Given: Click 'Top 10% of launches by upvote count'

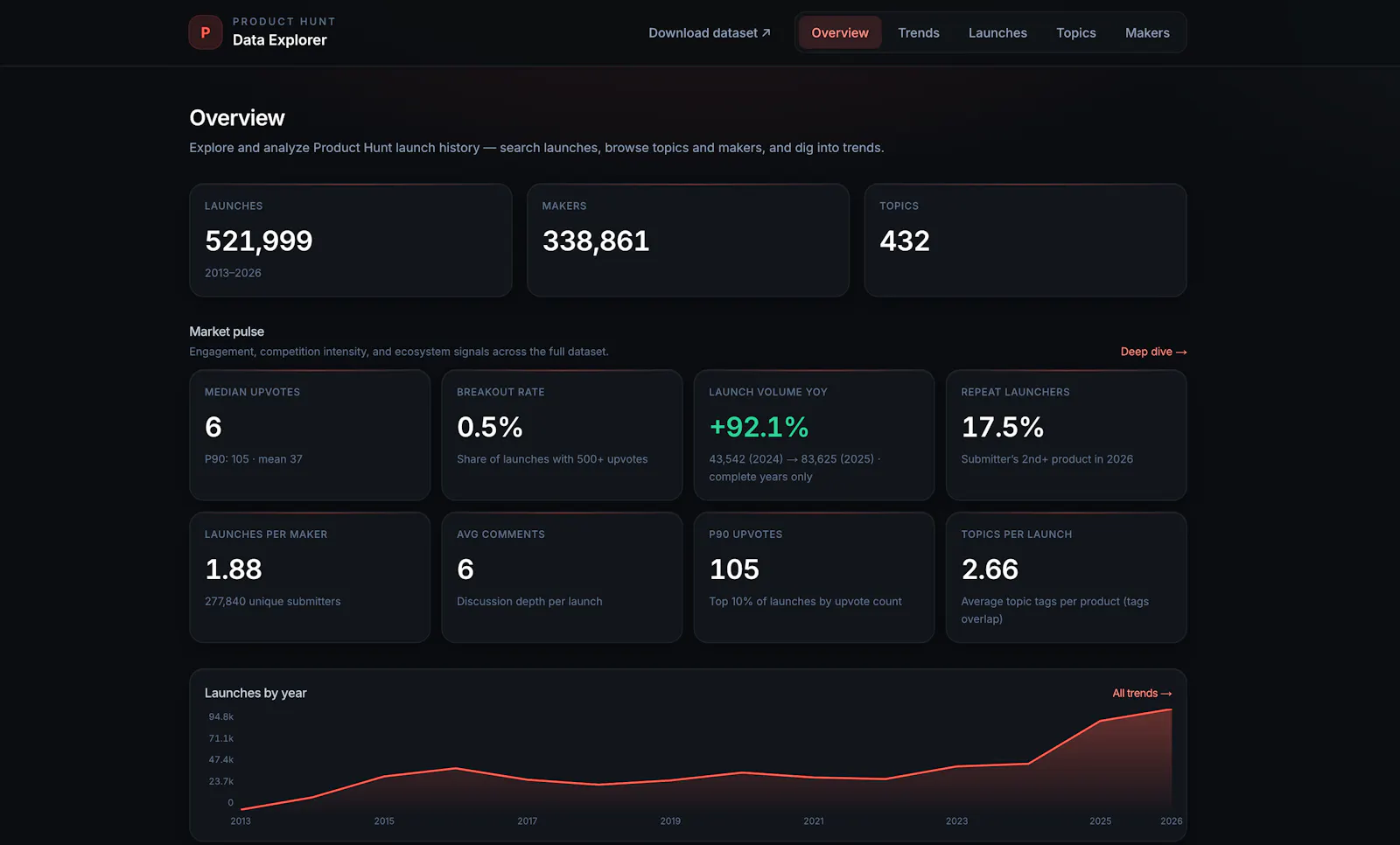Looking at the screenshot, I should [x=805, y=602].
